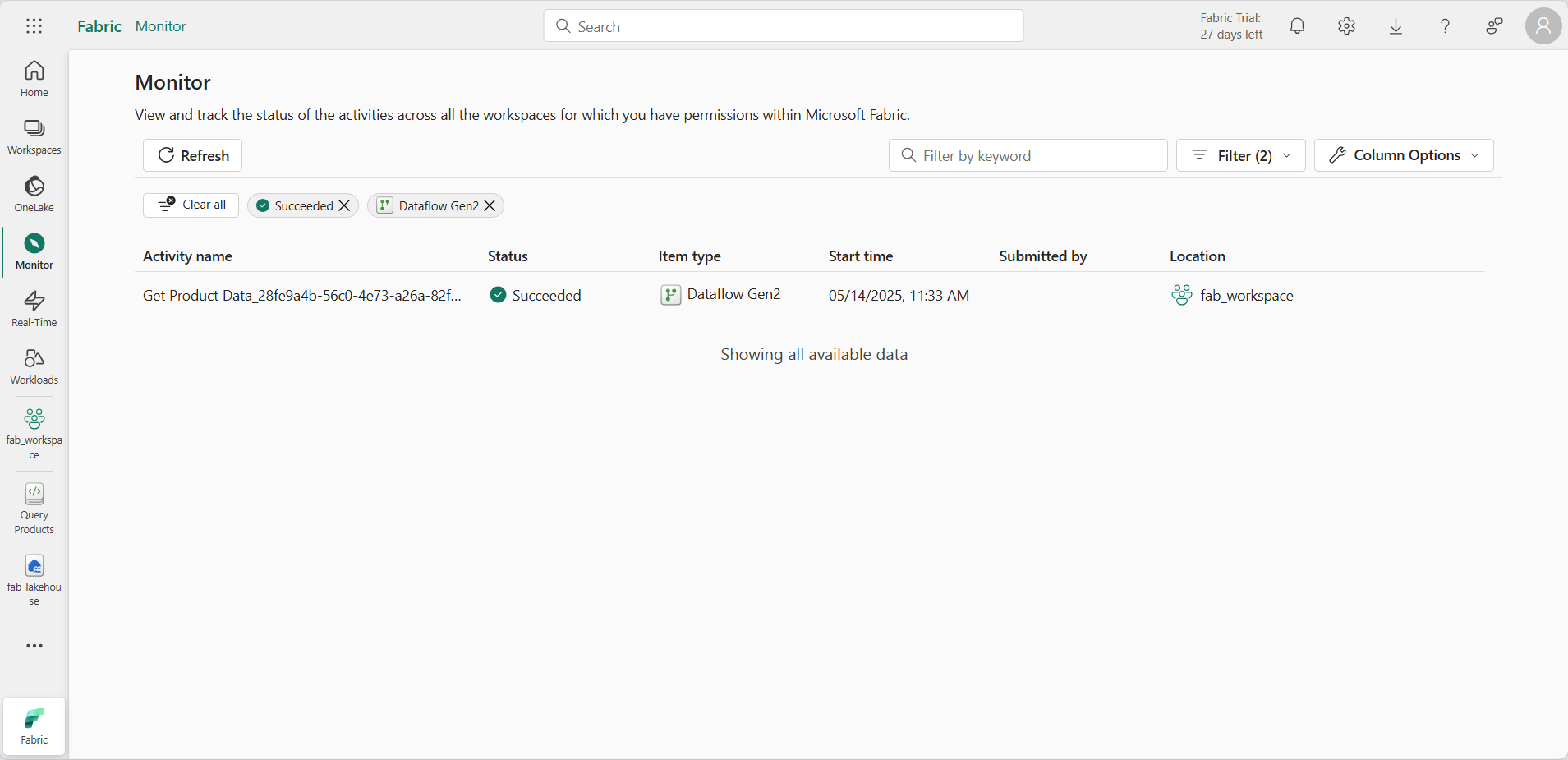
Task: Focus the Filter by keyword field
Action: [x=1028, y=155]
